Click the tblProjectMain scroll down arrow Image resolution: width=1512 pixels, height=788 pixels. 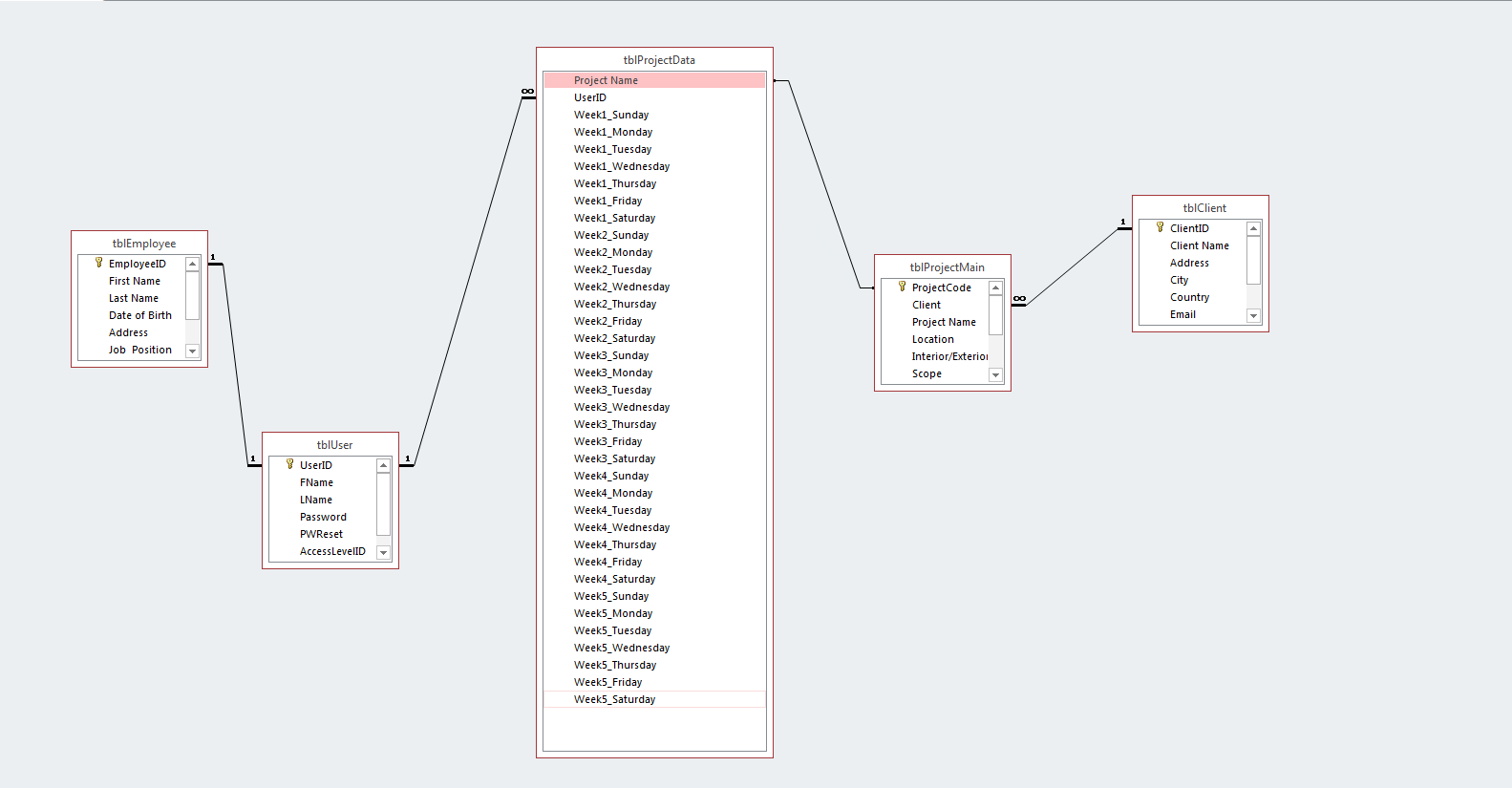(995, 374)
